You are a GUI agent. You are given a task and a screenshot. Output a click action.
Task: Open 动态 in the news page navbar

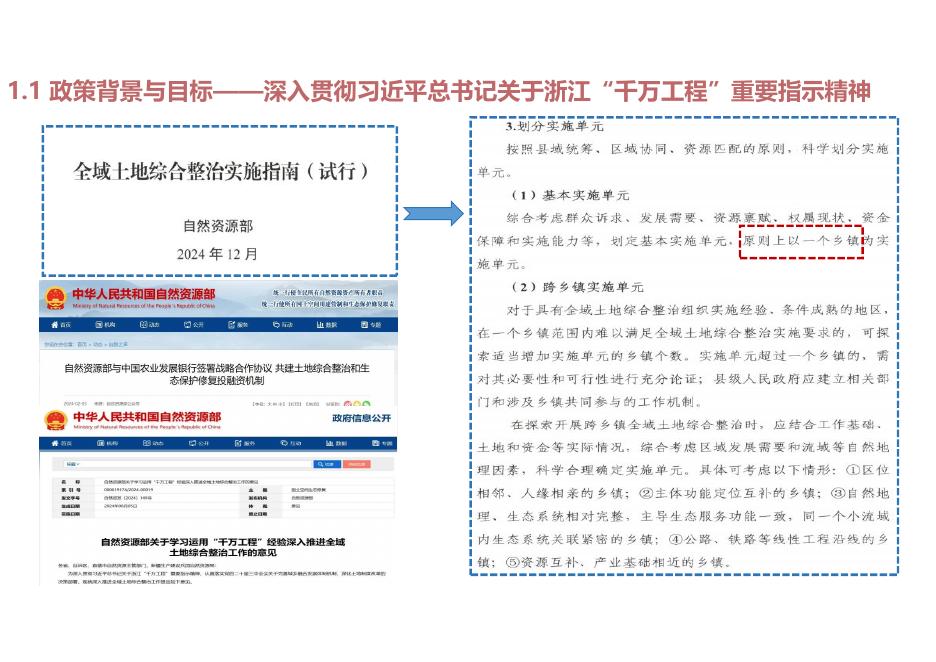150,325
